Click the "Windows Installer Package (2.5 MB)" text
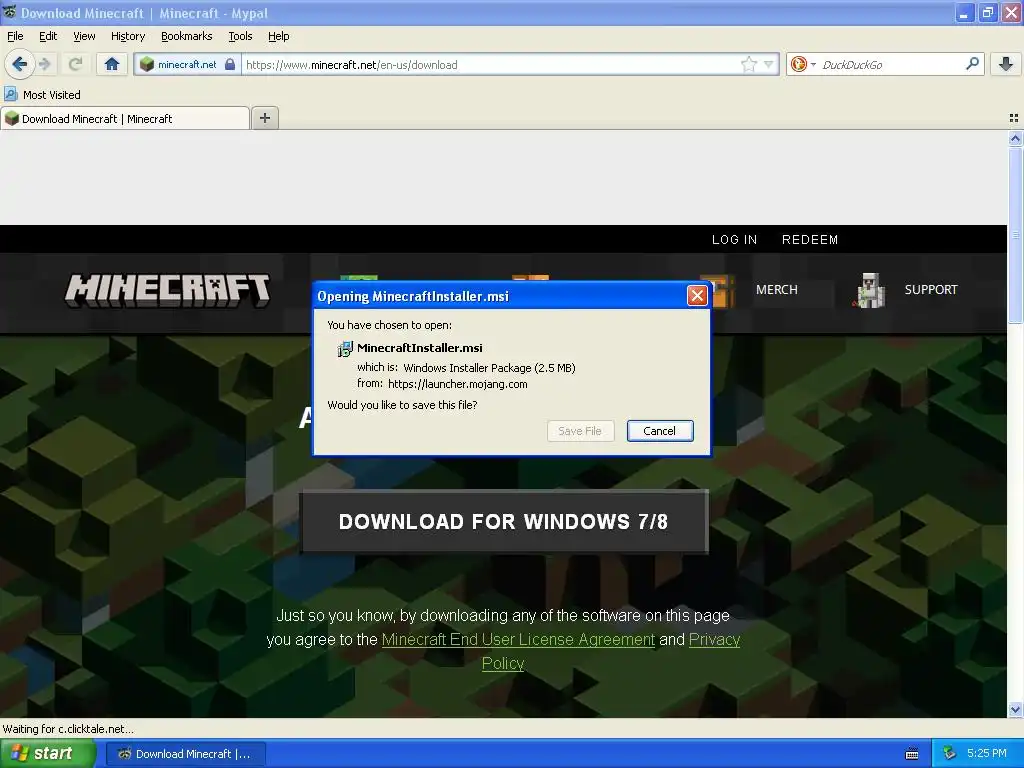1024x768 pixels. 489,368
